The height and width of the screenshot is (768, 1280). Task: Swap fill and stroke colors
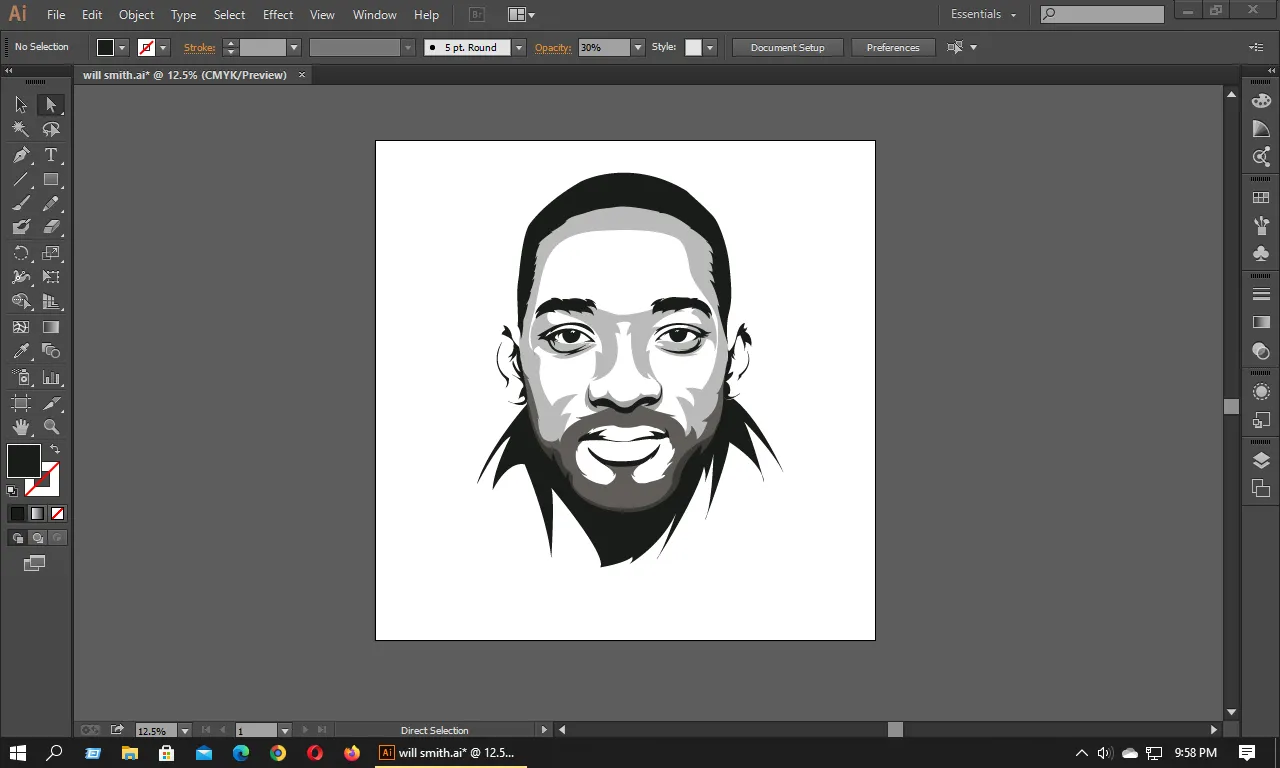tap(55, 449)
